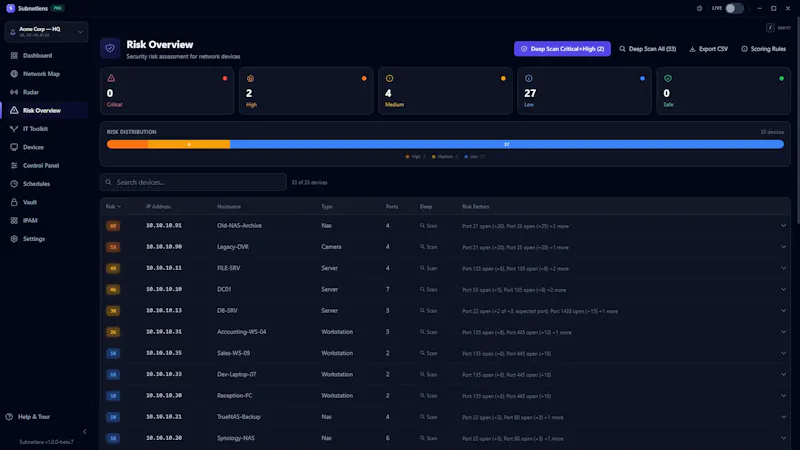Scan the TrueNAS-Backup device
Viewport: 800px width, 450px height.
(429, 417)
